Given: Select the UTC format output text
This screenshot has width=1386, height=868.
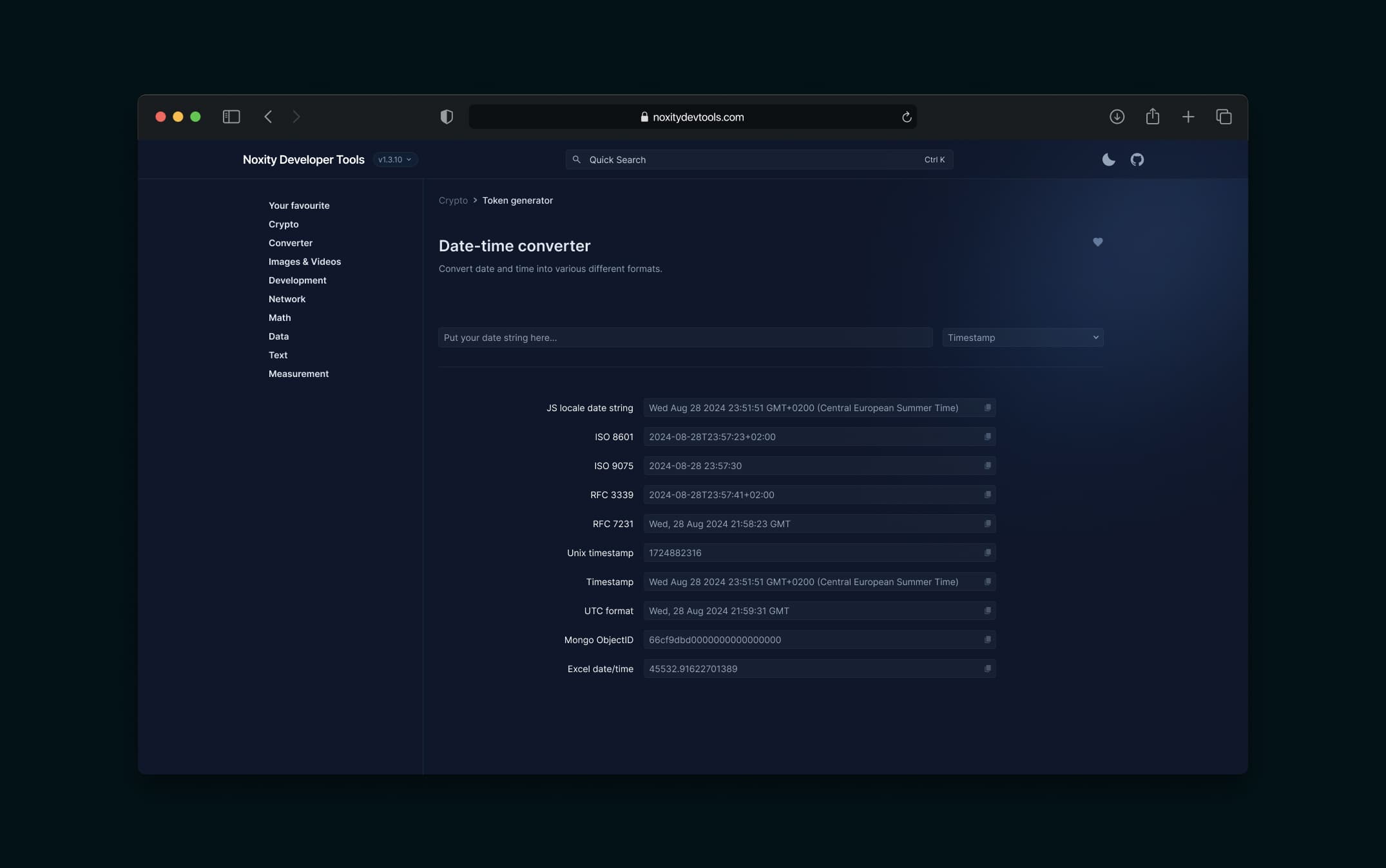Looking at the screenshot, I should pos(718,611).
